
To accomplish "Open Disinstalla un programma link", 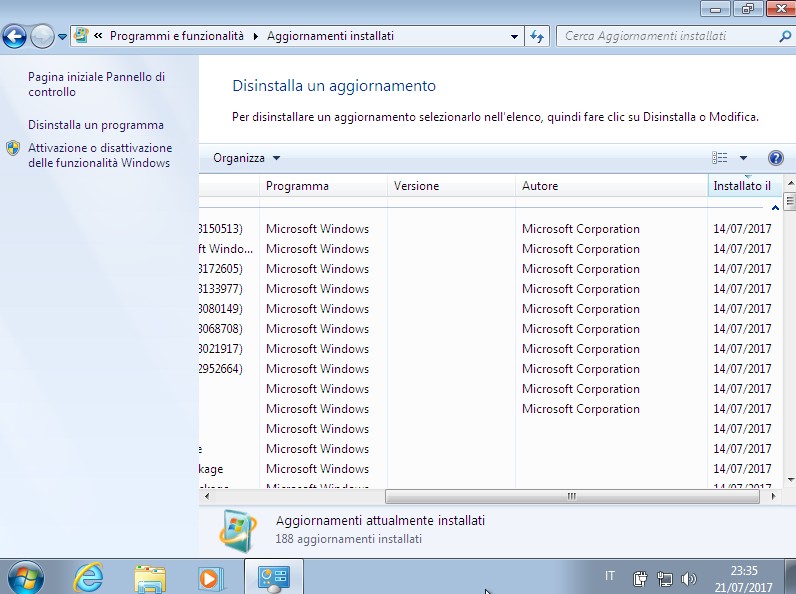I will [x=96, y=125].
